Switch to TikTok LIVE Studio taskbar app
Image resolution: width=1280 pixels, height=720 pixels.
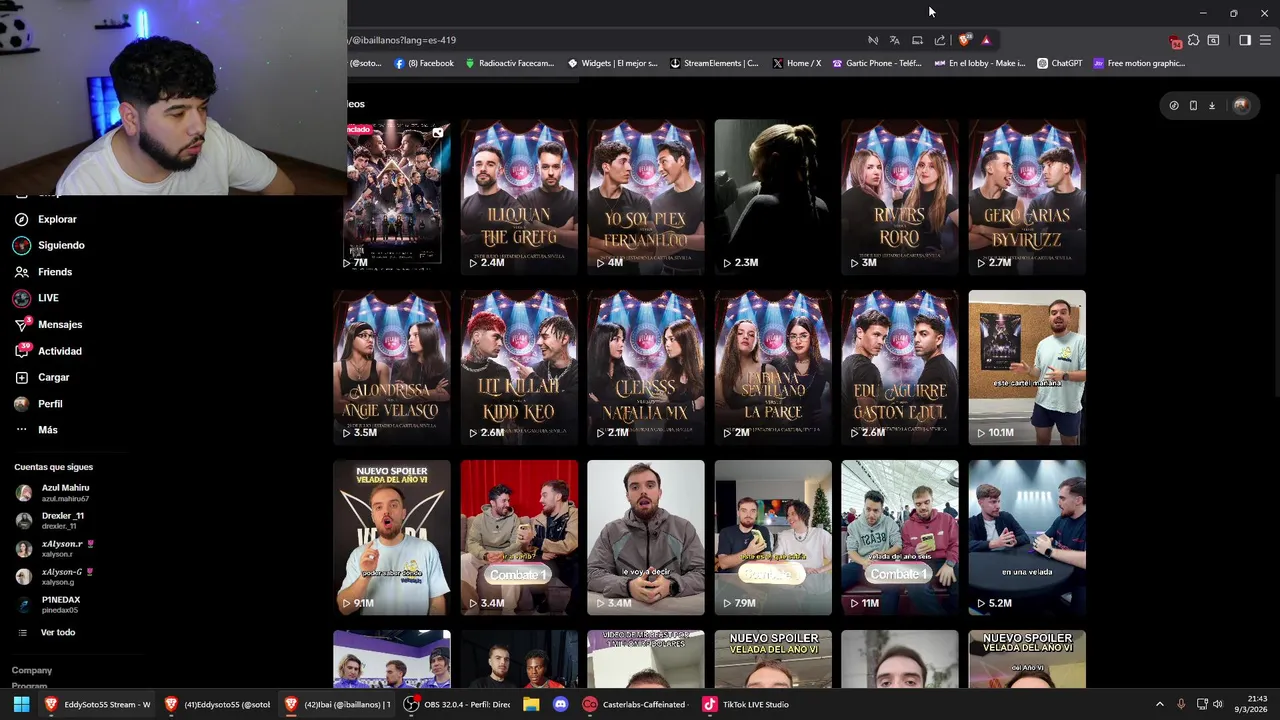[x=746, y=704]
